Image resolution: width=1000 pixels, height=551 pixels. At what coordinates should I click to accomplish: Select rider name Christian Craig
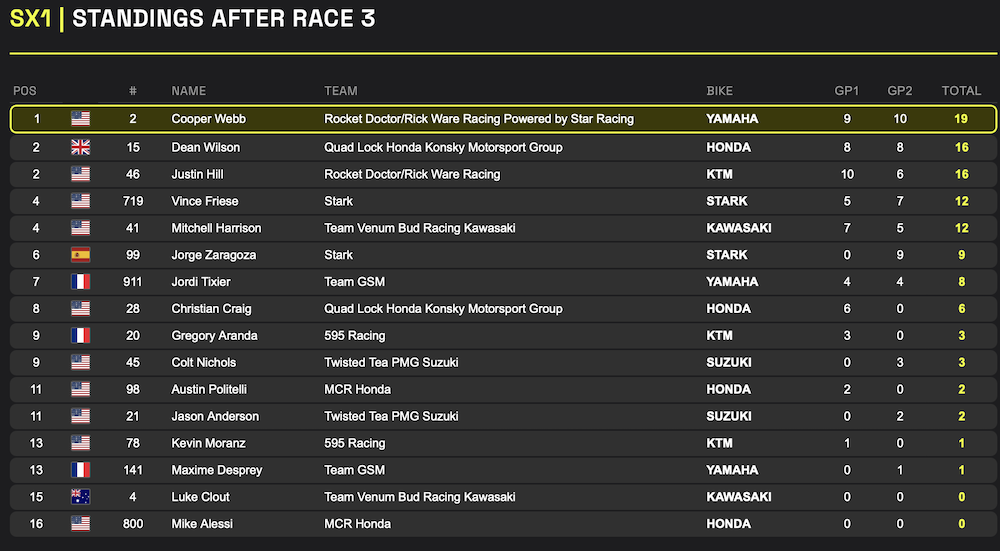[211, 309]
